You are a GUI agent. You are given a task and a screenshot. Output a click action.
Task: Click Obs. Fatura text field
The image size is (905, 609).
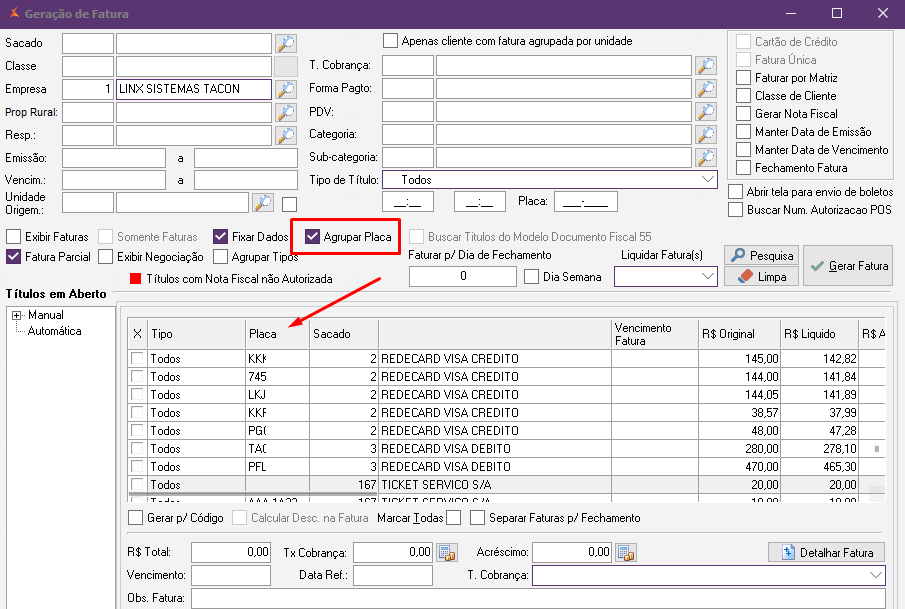click(538, 598)
